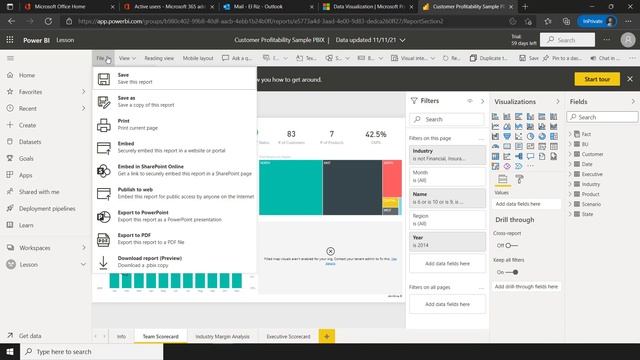The height and width of the screenshot is (360, 640).
Task: Click Mobile layout button
Action: (198, 58)
